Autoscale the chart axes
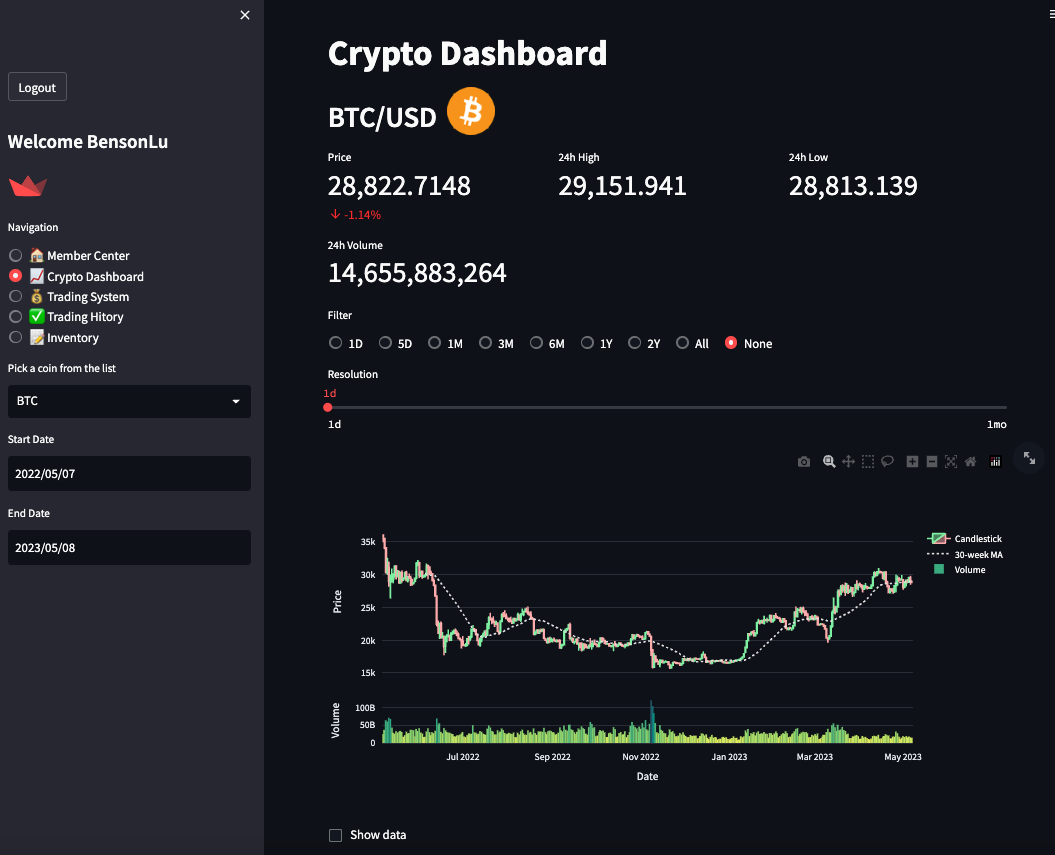The height and width of the screenshot is (855, 1055). 950,461
